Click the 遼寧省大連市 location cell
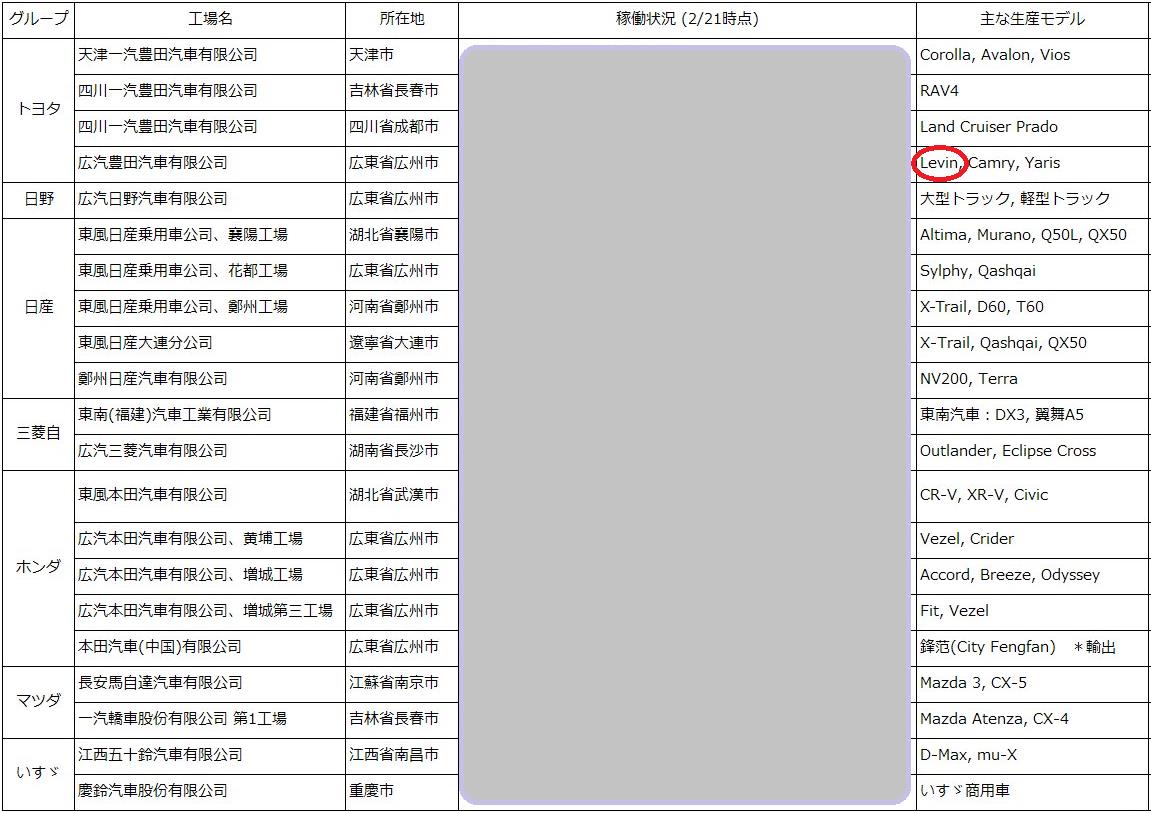 tap(402, 343)
